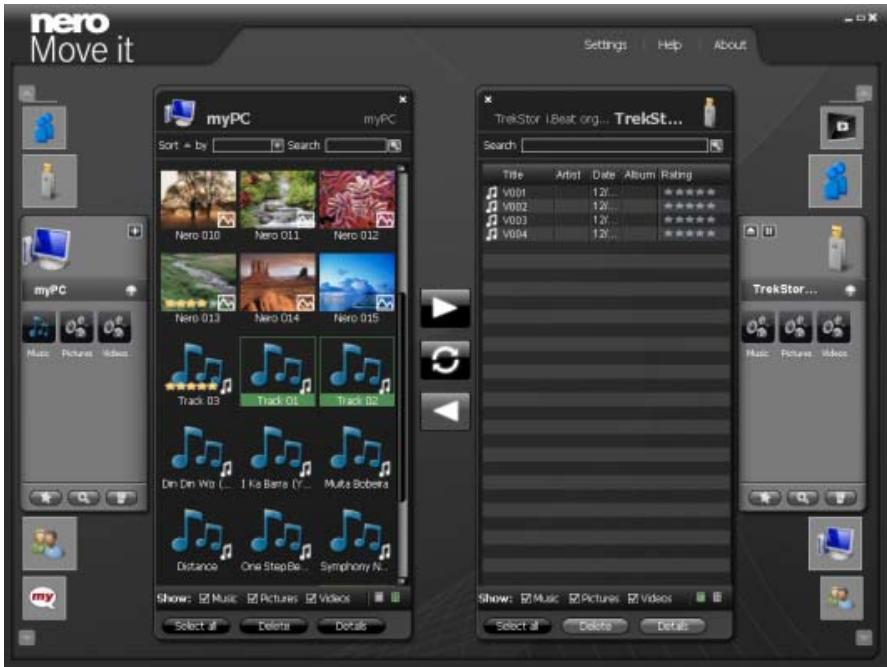Click the collapse arrow at top left corner

[x=27, y=92]
